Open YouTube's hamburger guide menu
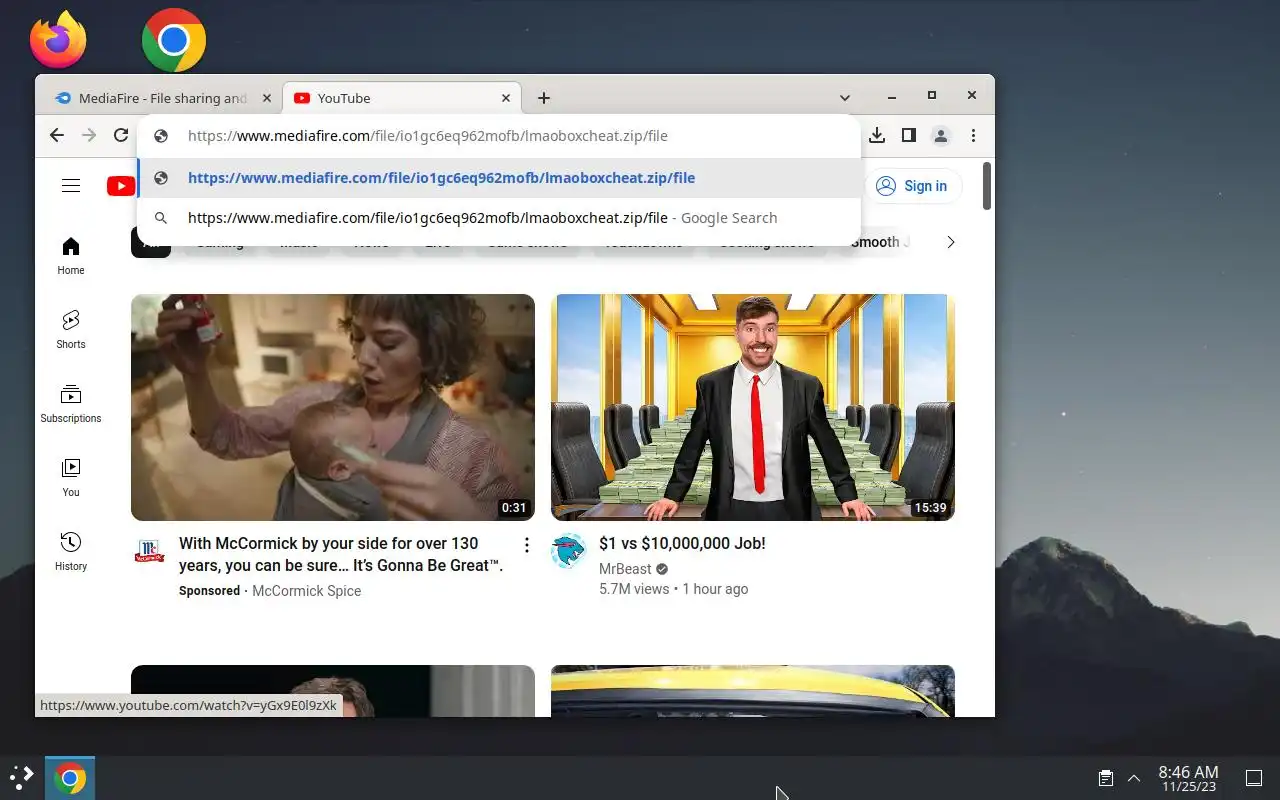This screenshot has width=1280, height=800. 71,186
